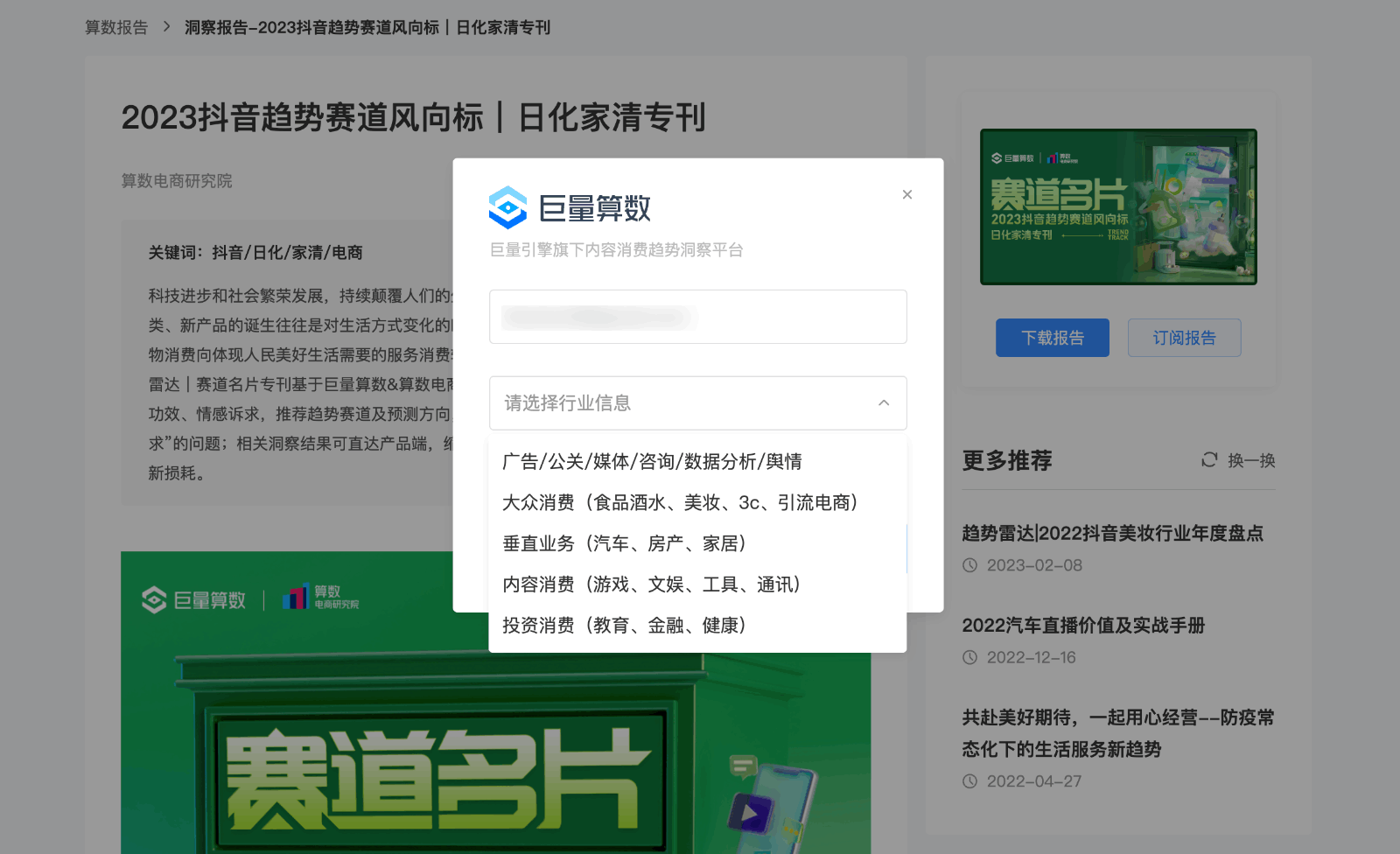Click the clock icon next to 2022-04-27
Image resolution: width=1400 pixels, height=854 pixels.
point(970,781)
